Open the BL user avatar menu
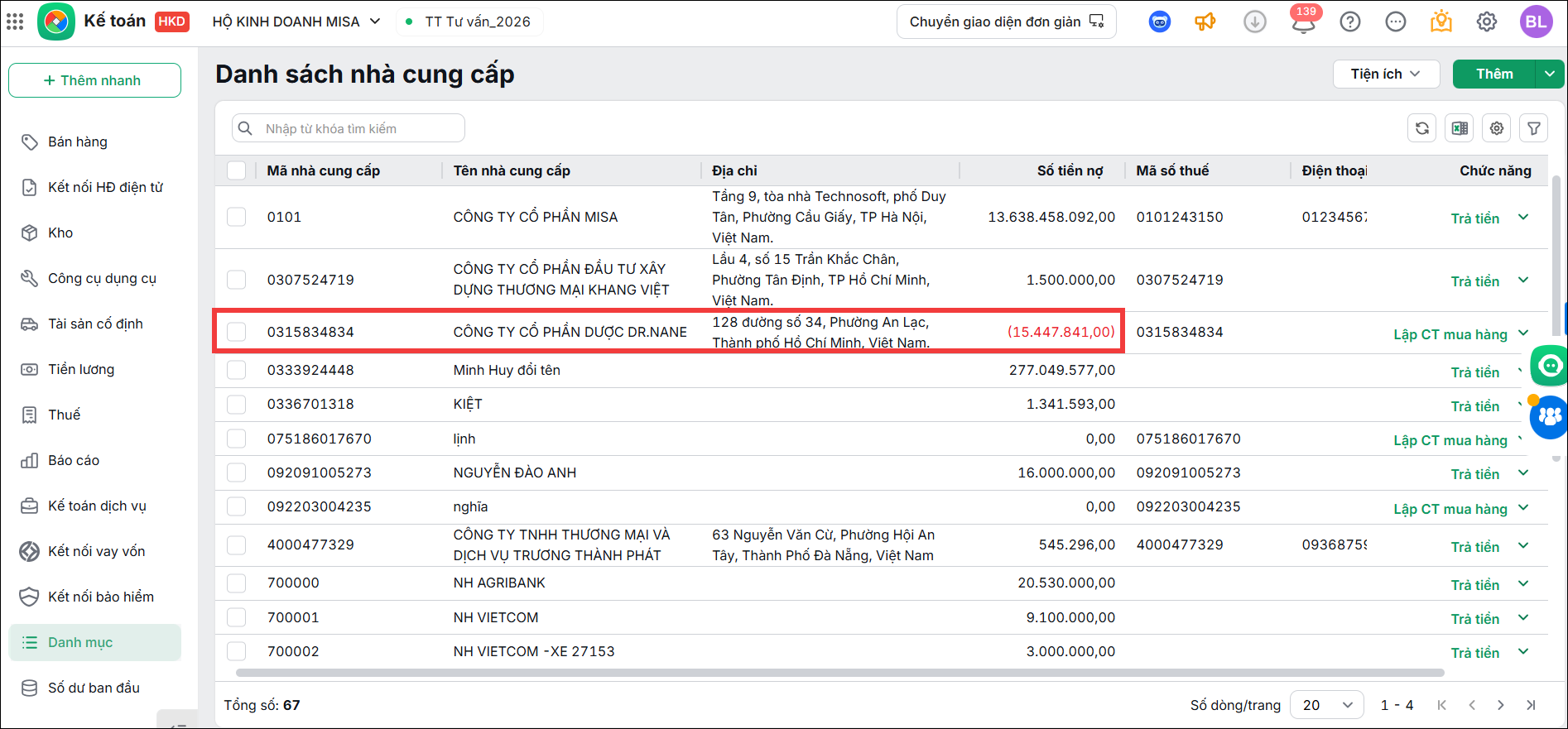Image resolution: width=1568 pixels, height=729 pixels. coord(1537,22)
